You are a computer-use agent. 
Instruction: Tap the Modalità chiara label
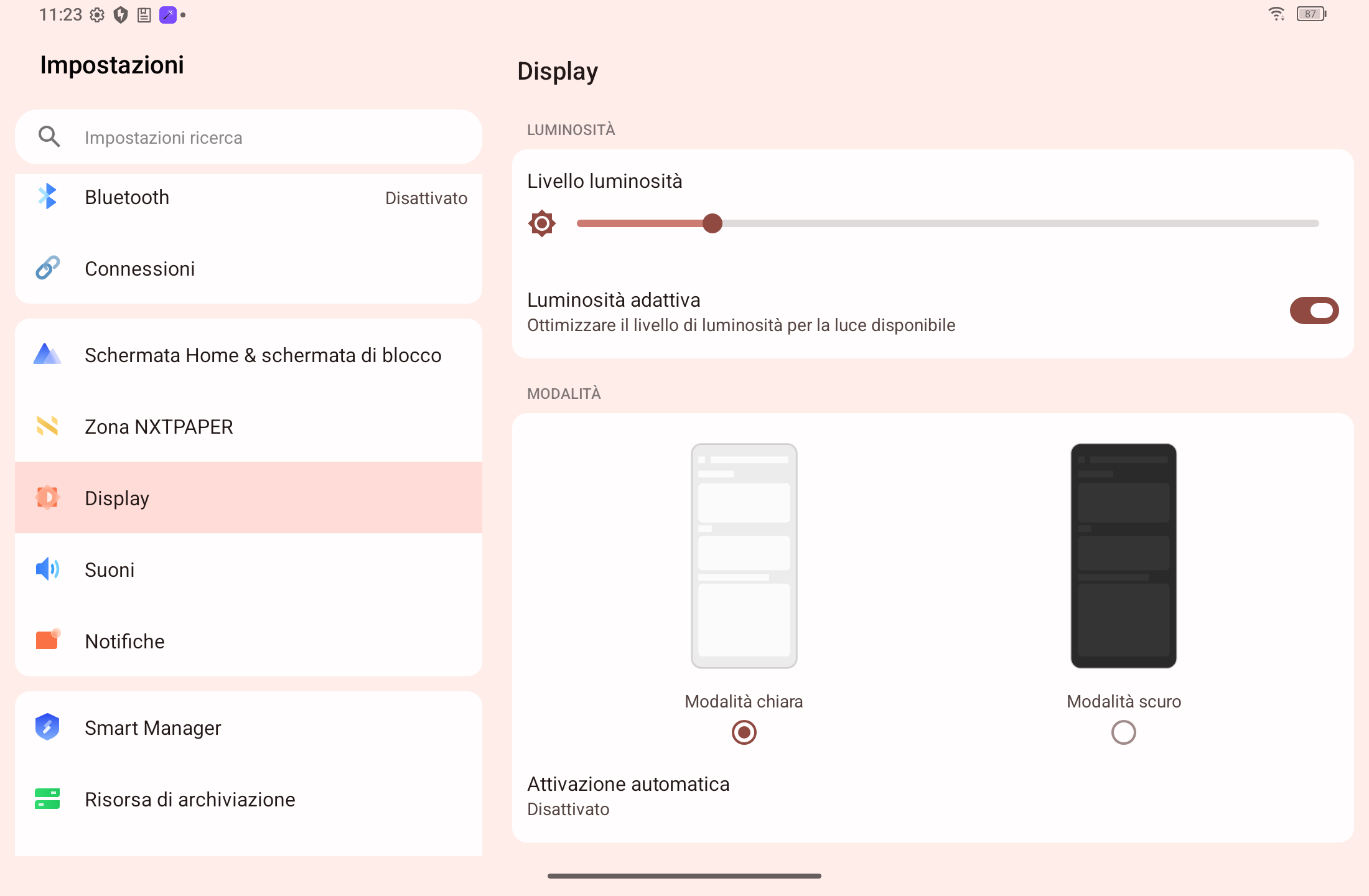pos(744,701)
